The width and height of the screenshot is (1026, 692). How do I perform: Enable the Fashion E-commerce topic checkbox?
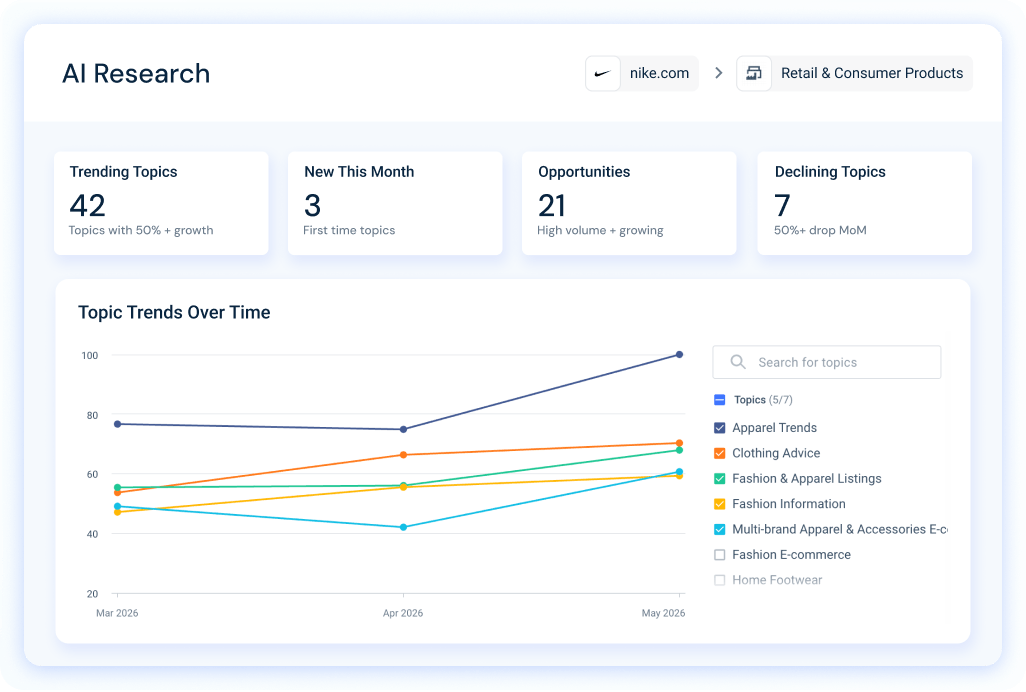tap(719, 555)
